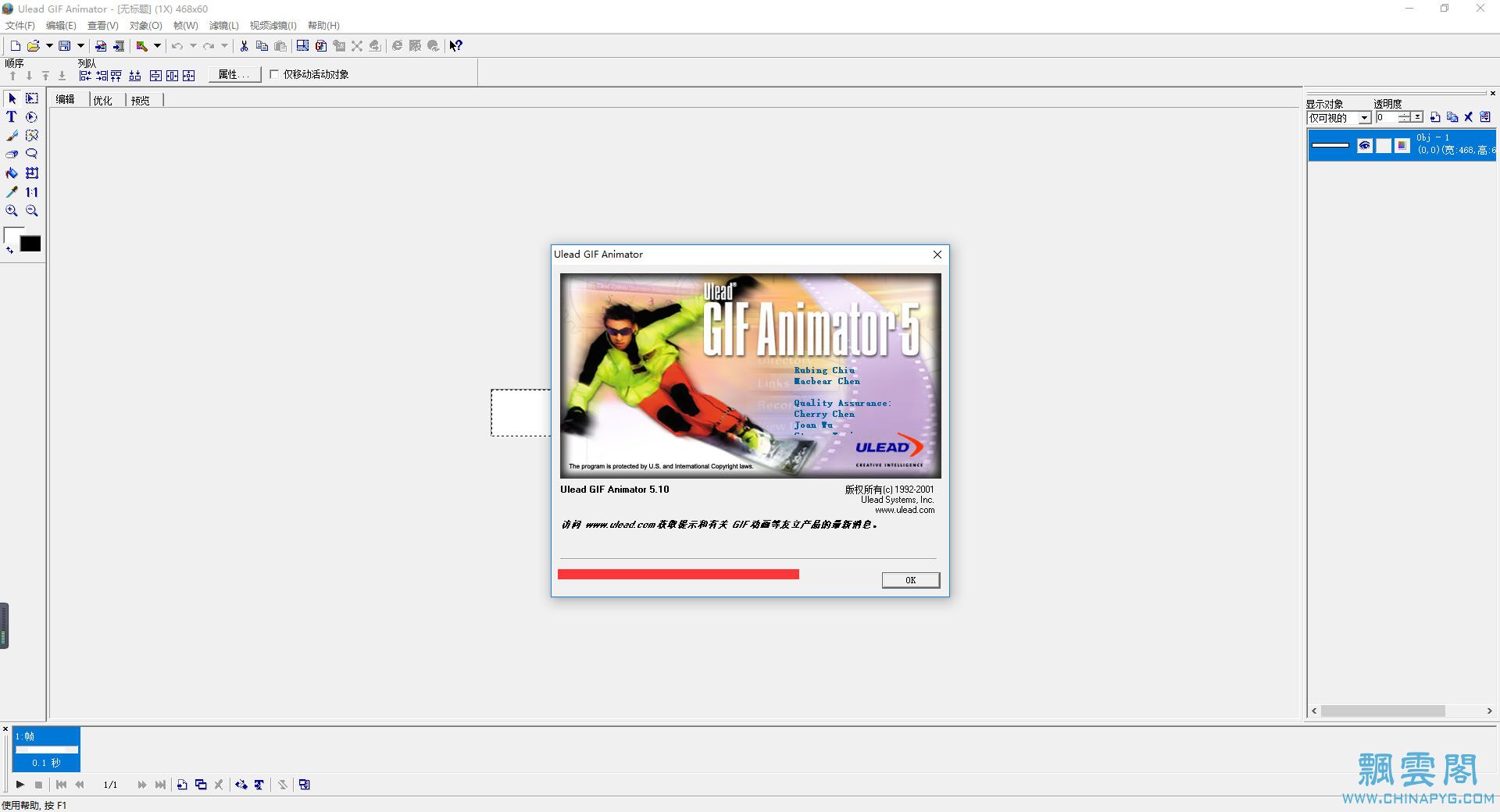Select the ellipse selection tool
Image resolution: width=1500 pixels, height=812 pixels.
[32, 117]
